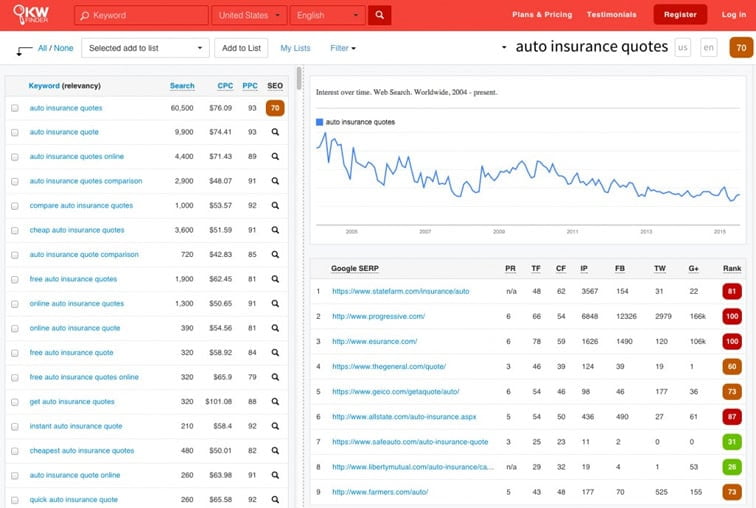Analyze SEO for cheapest auto insurance quotes

275,451
